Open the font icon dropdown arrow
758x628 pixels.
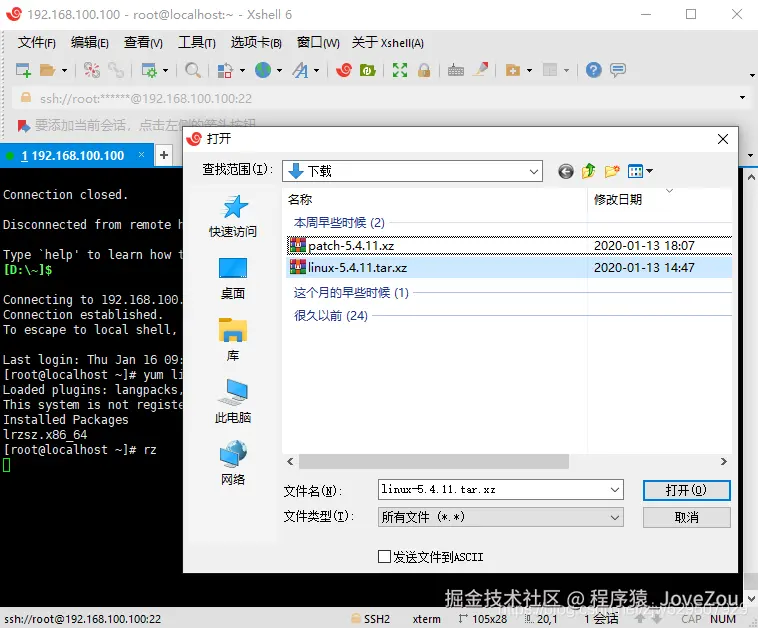(317, 71)
